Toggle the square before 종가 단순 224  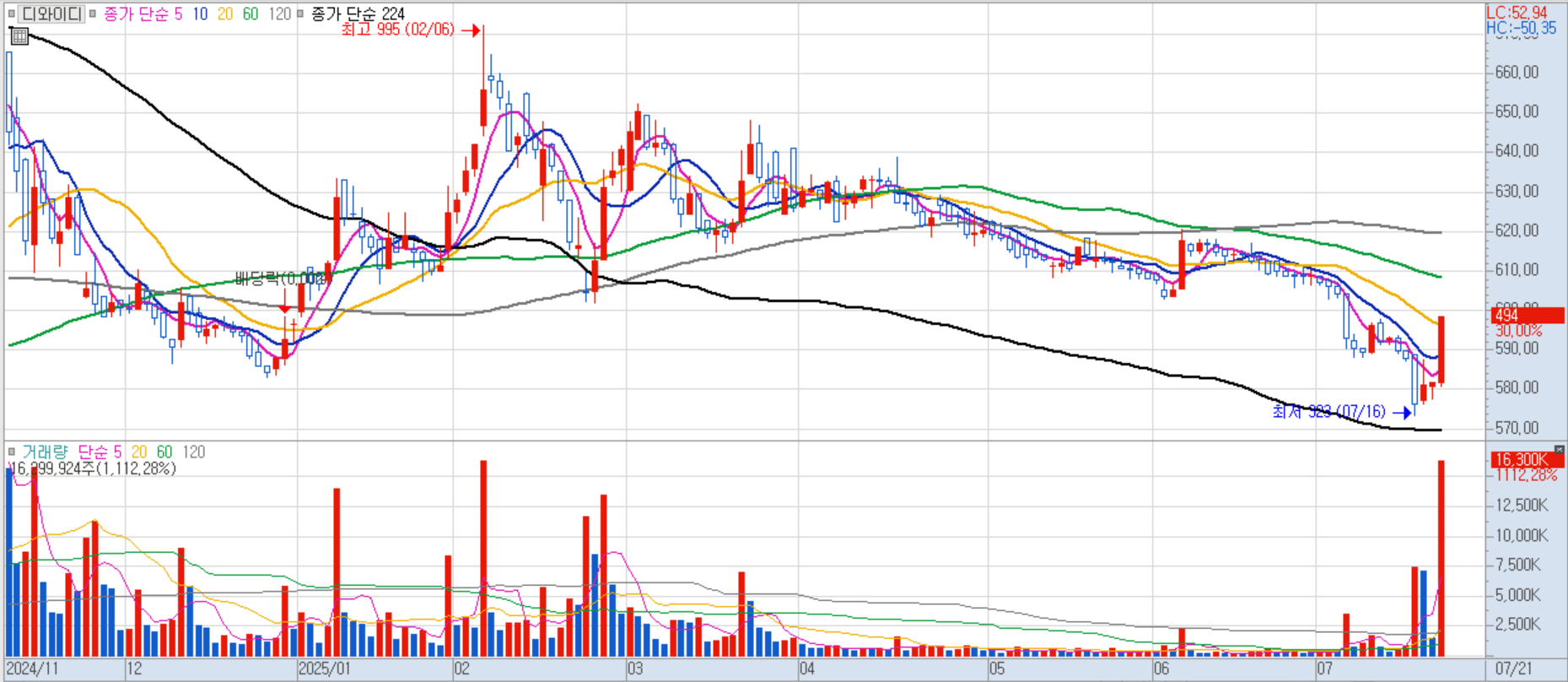pos(300,14)
